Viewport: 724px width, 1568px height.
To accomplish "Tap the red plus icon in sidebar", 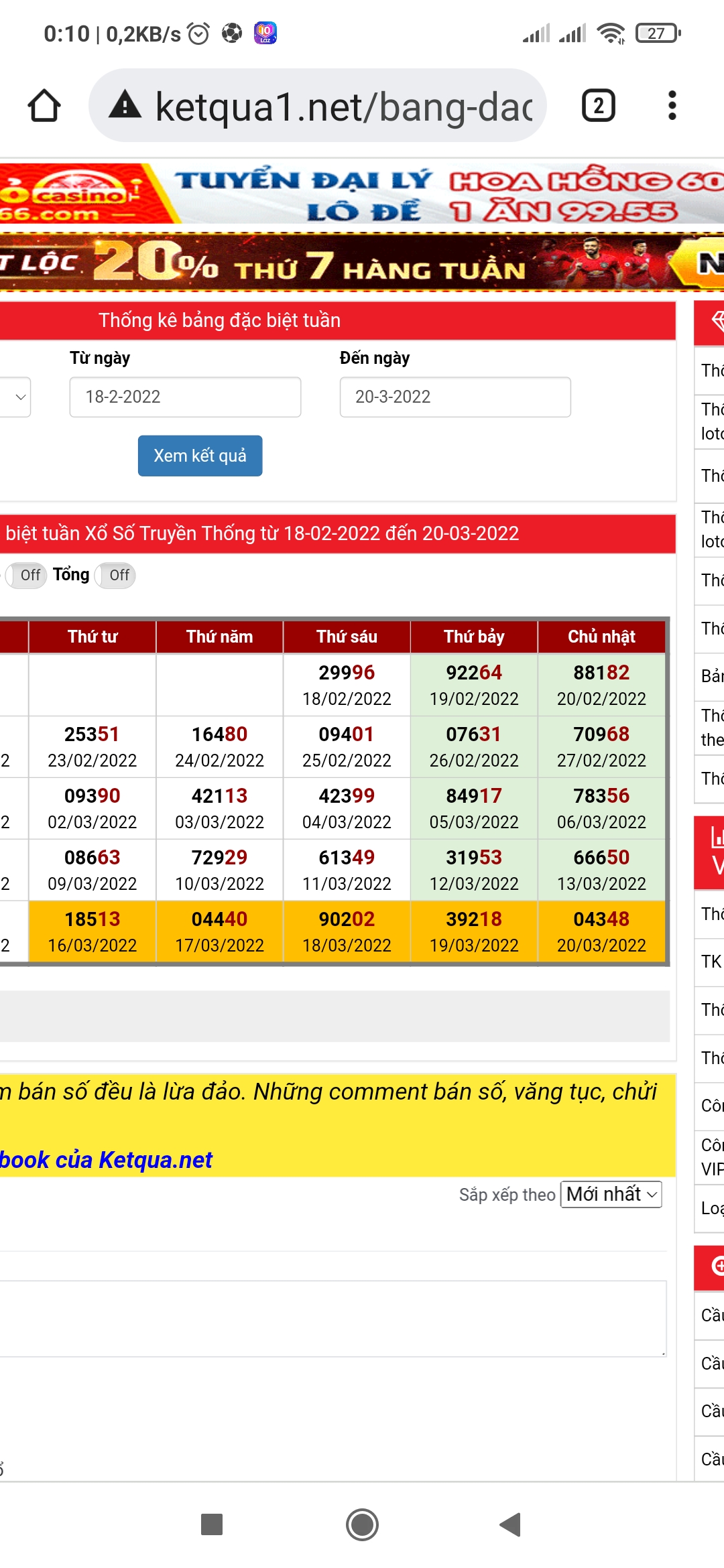I will point(717,1265).
